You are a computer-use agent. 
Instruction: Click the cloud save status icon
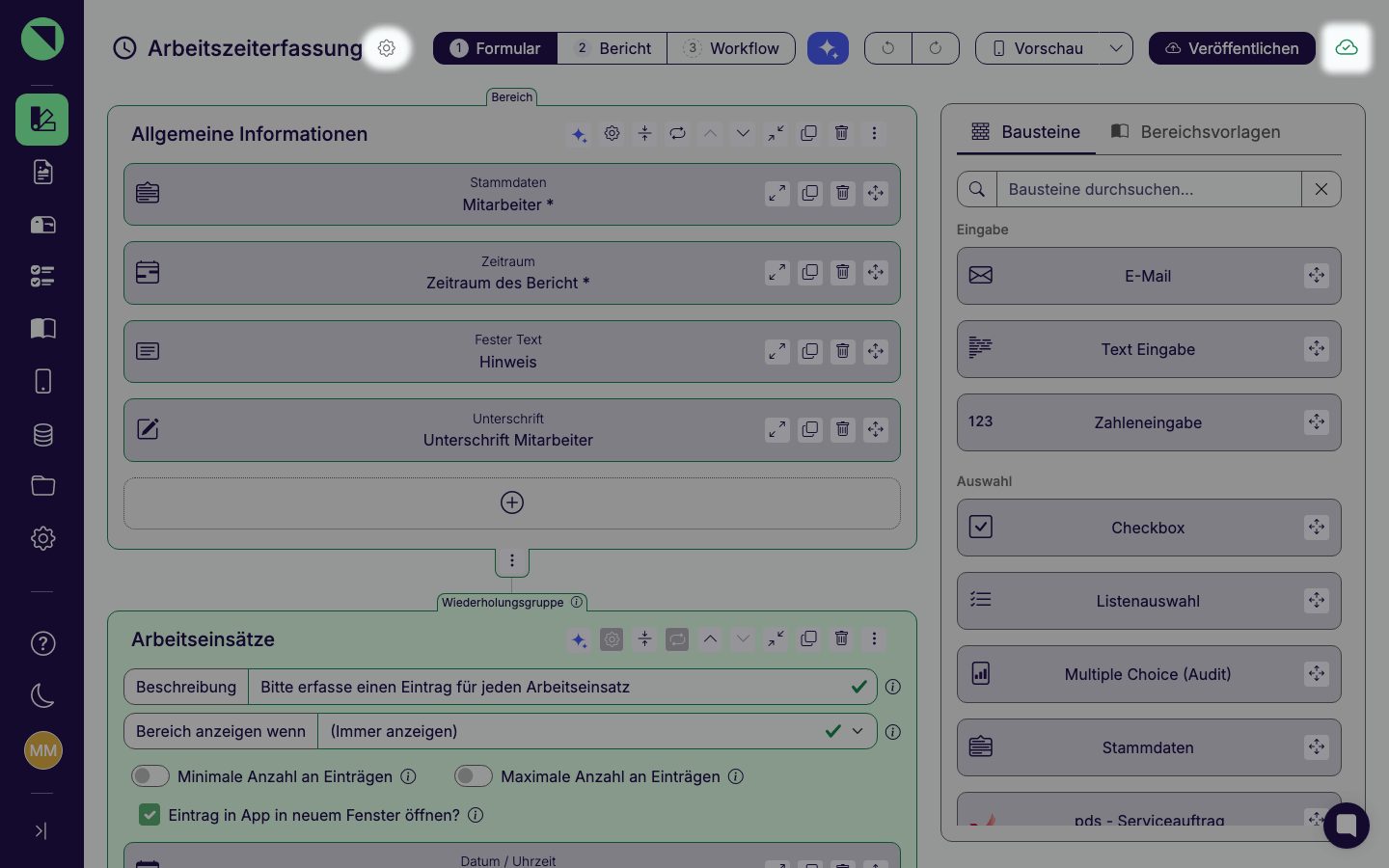pos(1347,48)
